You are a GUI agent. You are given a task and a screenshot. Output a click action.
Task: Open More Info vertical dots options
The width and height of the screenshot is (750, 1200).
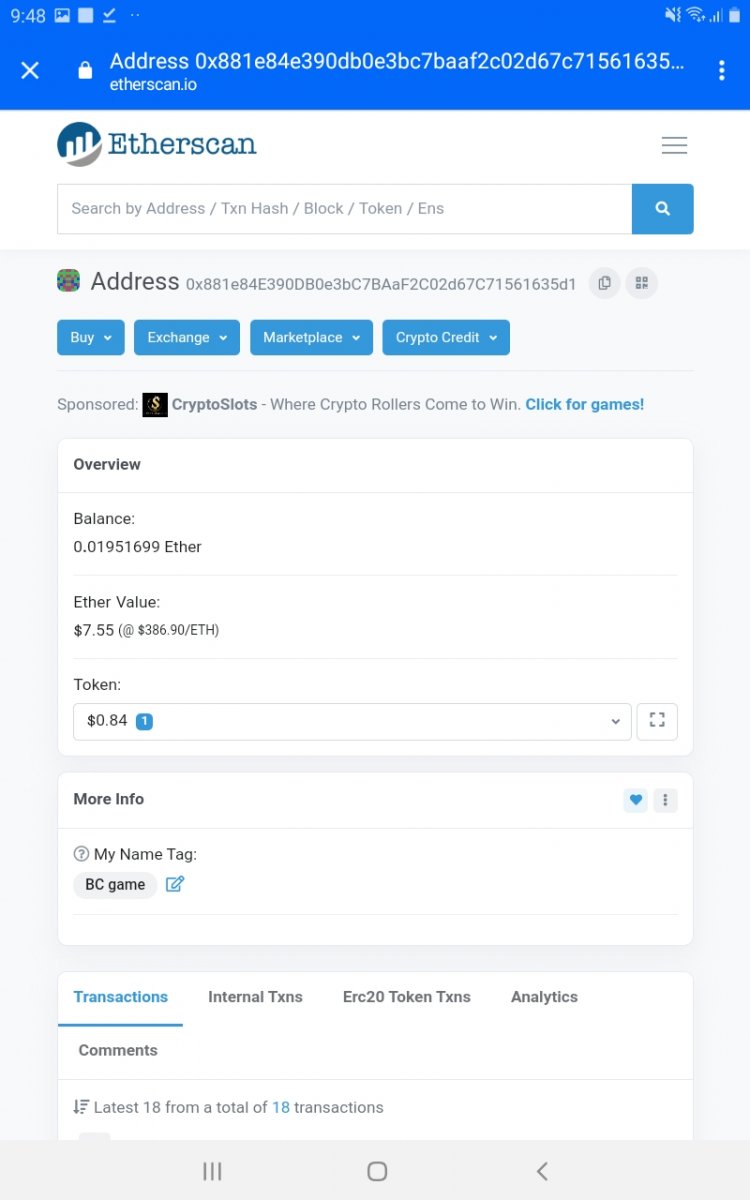click(x=666, y=800)
